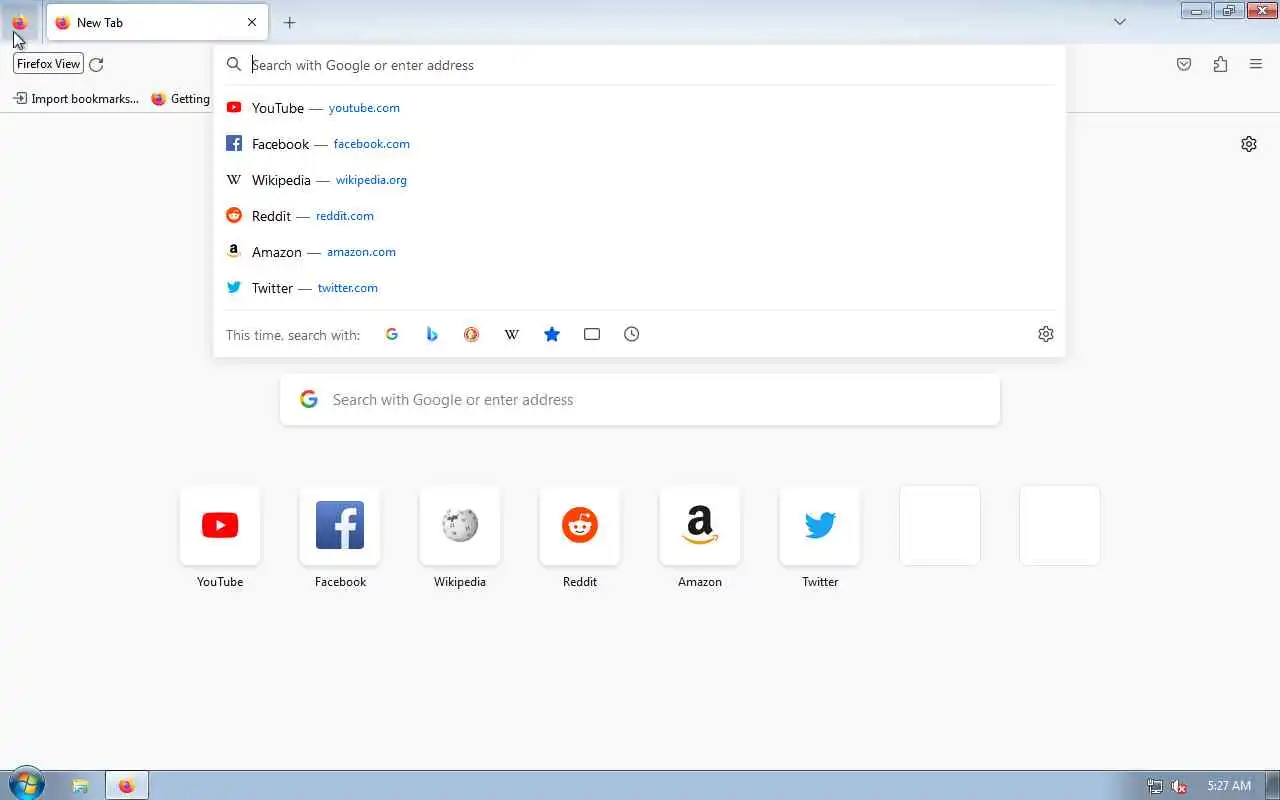Viewport: 1280px width, 800px height.
Task: Search this time with DuckDuckGo icon
Action: [472, 334]
